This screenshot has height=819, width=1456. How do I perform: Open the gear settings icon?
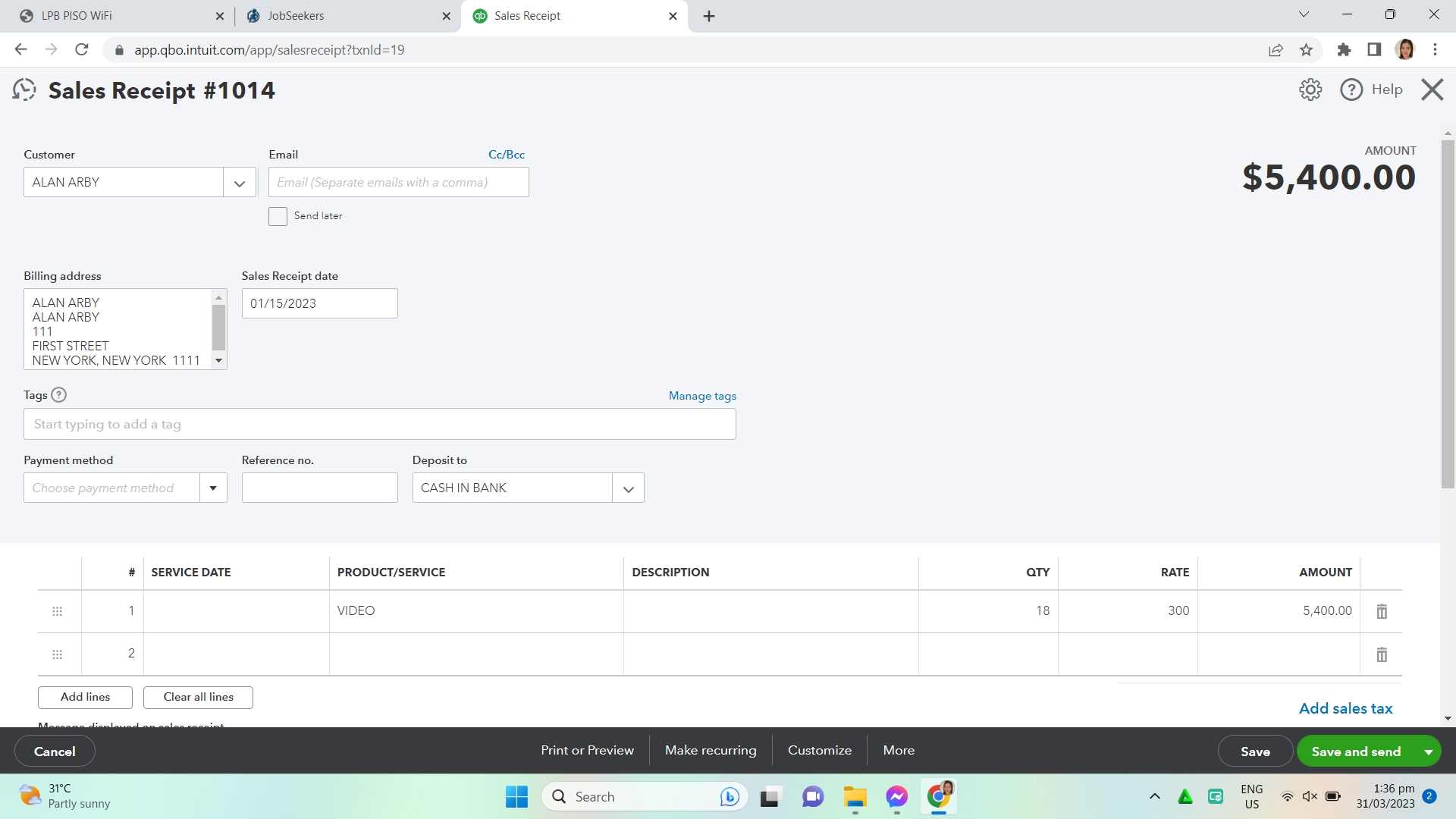(x=1310, y=89)
